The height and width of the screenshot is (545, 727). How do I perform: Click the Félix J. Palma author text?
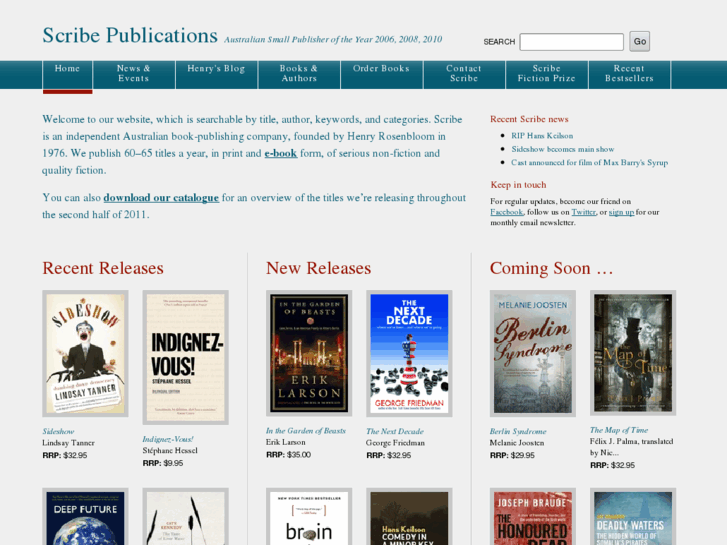[x=631, y=447]
